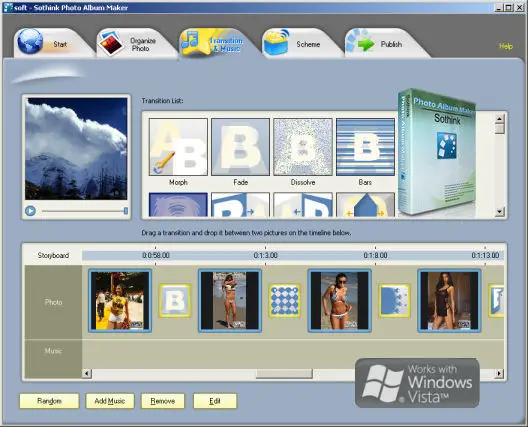Click the application icon in the title bar

coord(8,7)
